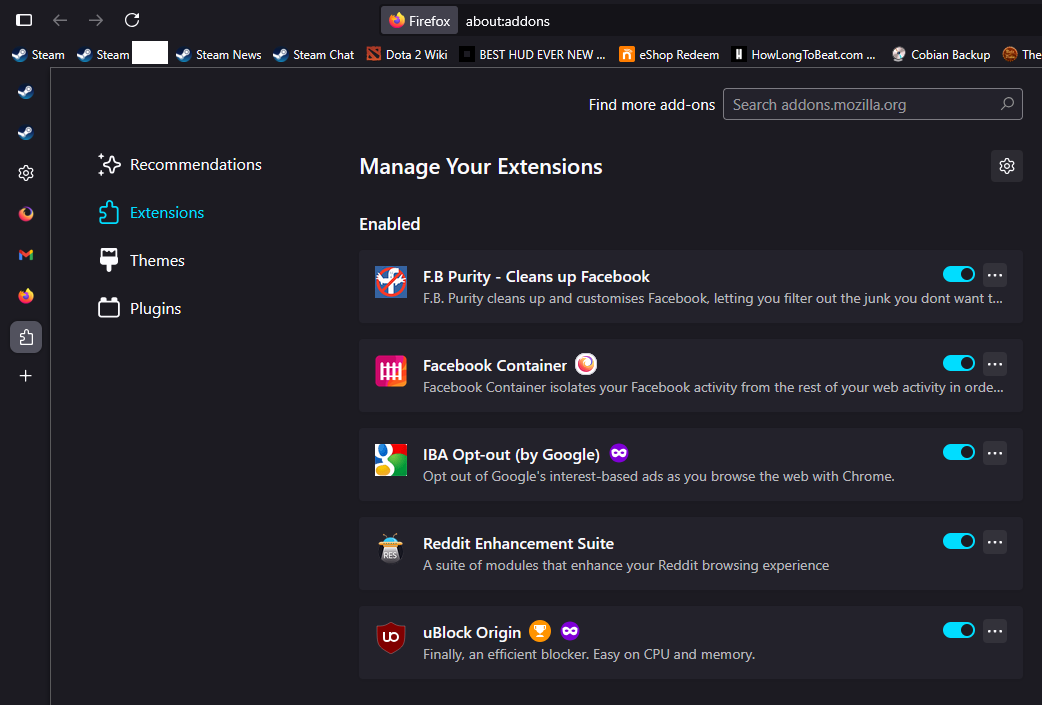The width and height of the screenshot is (1042, 705).
Task: Open the Dota 2 Wiki bookmark
Action: pyautogui.click(x=407, y=54)
